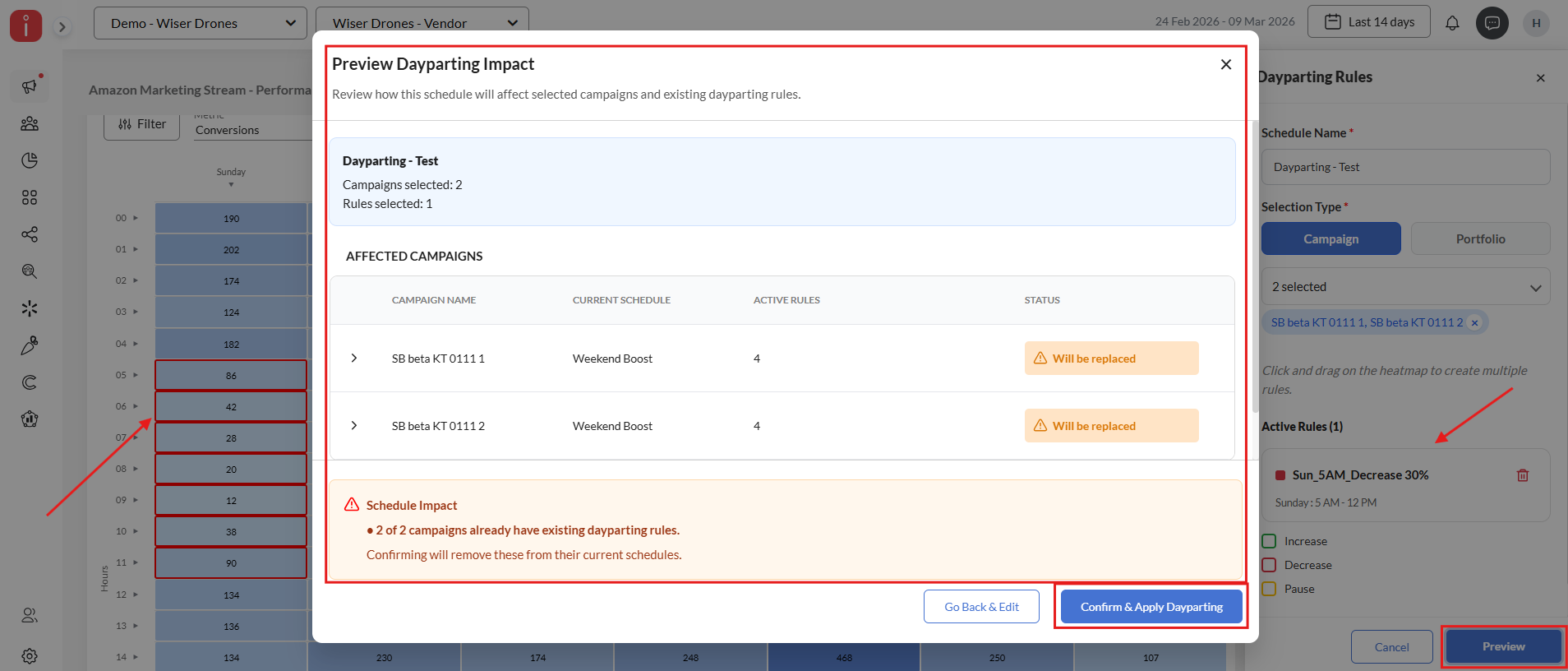Click the megaphone campaigns sidebar icon
This screenshot has height=671, width=1568.
(x=30, y=86)
